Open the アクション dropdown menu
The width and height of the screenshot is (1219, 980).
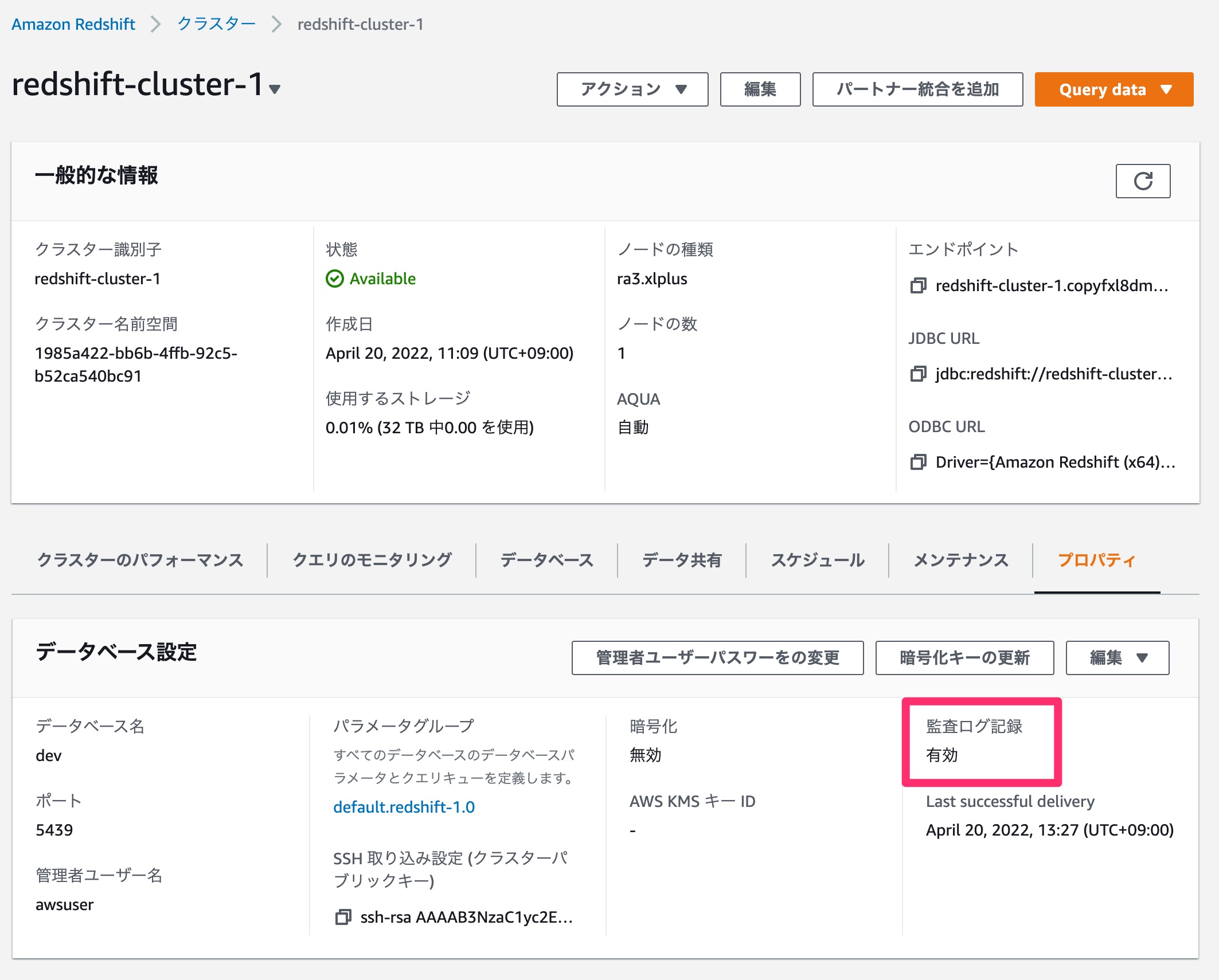(x=632, y=89)
